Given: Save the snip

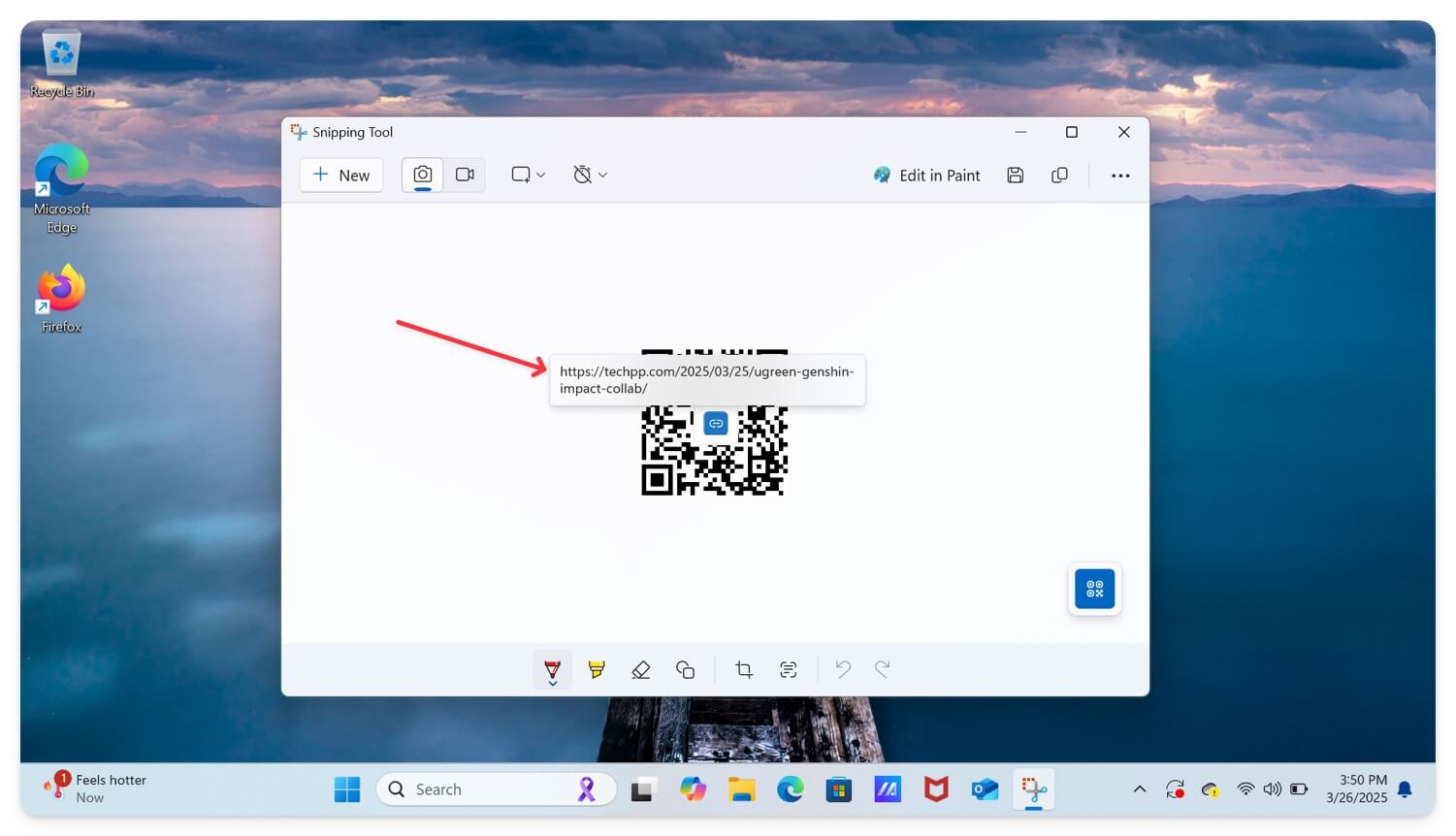Looking at the screenshot, I should [x=1015, y=175].
